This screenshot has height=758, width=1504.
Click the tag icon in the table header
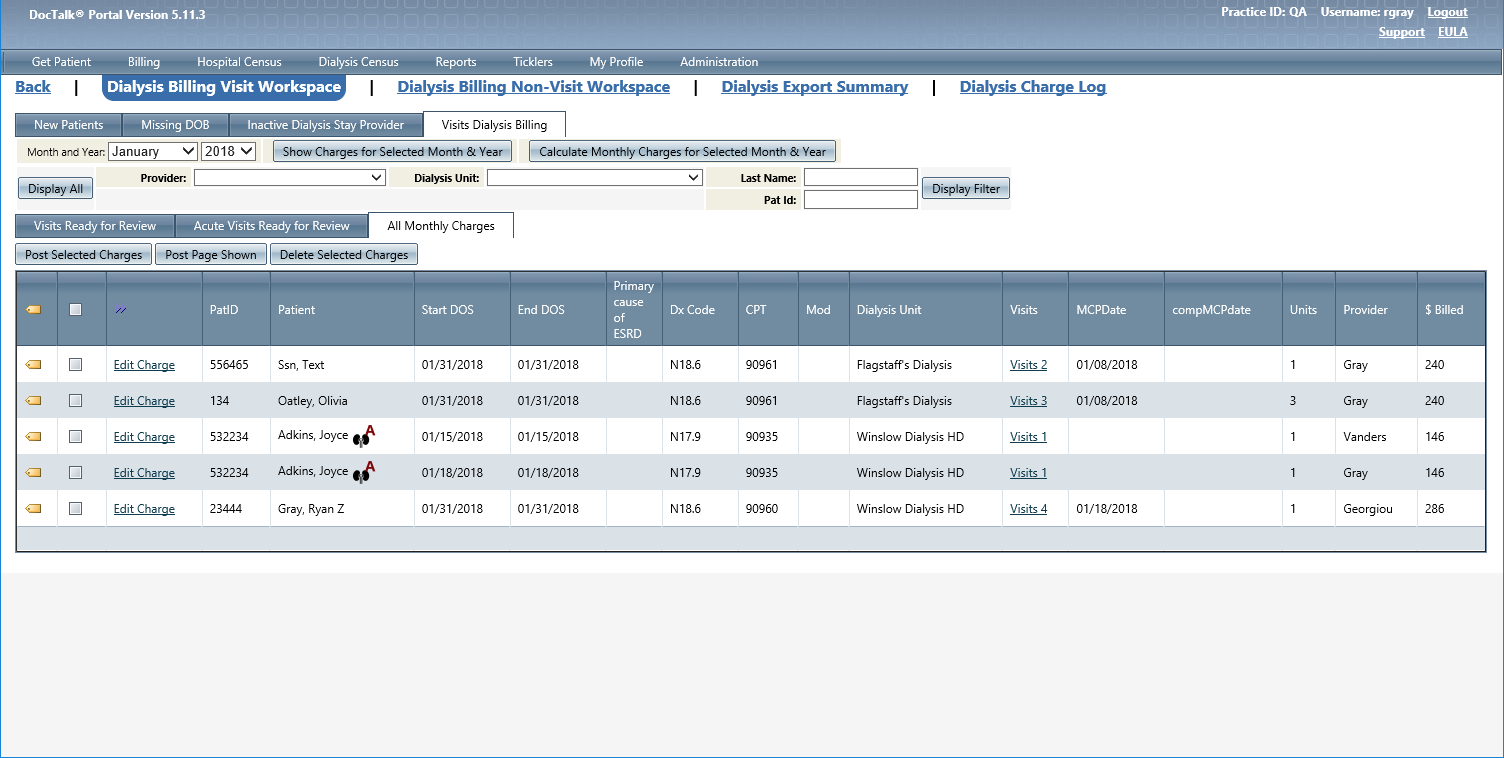tap(33, 310)
